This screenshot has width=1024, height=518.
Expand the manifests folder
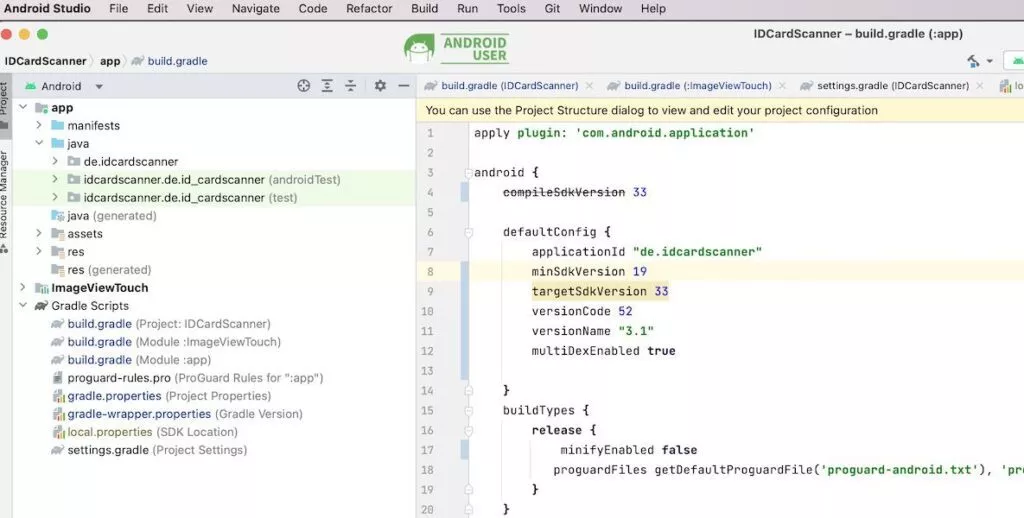[x=39, y=125]
